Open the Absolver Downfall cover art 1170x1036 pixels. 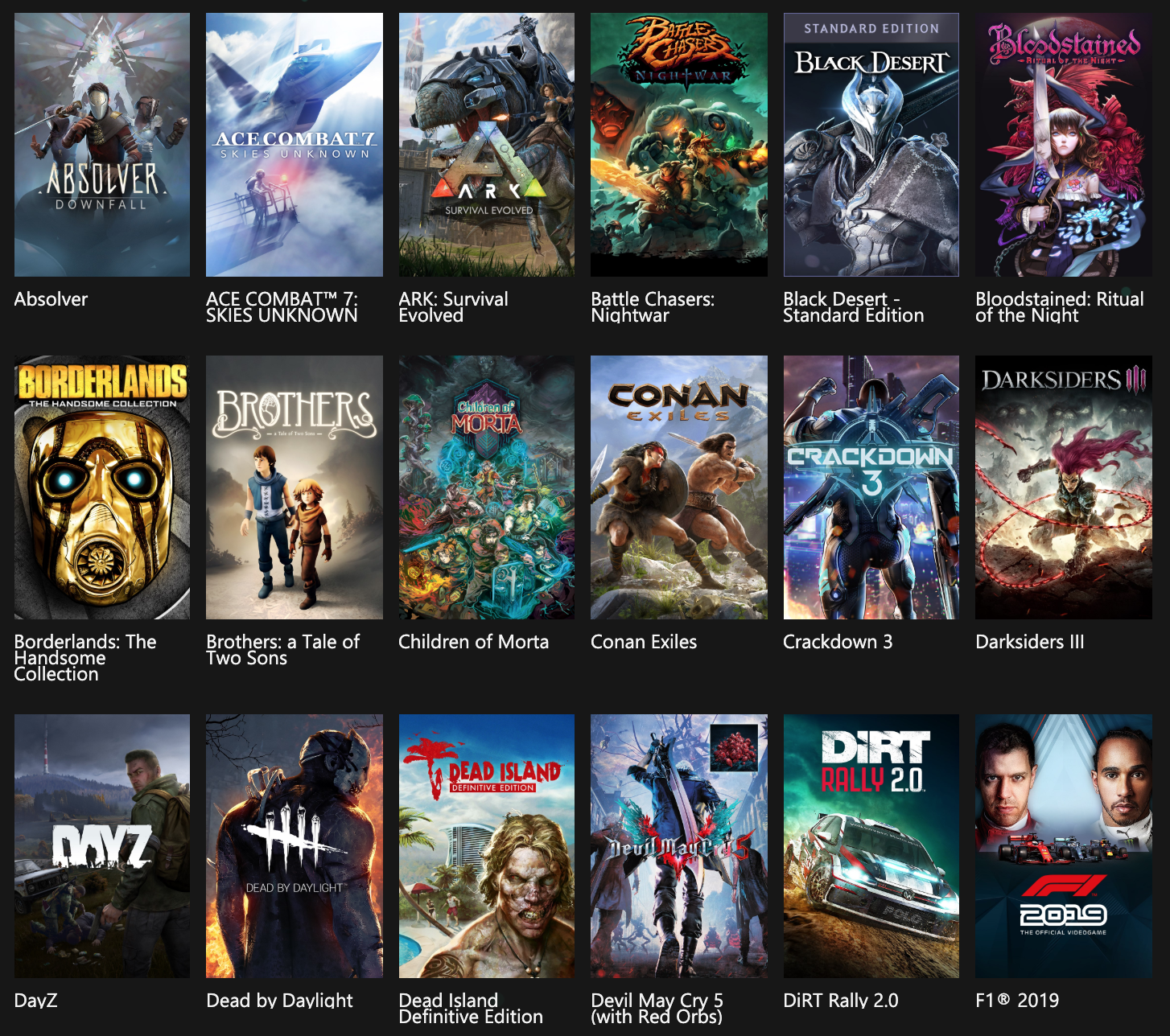click(x=102, y=145)
